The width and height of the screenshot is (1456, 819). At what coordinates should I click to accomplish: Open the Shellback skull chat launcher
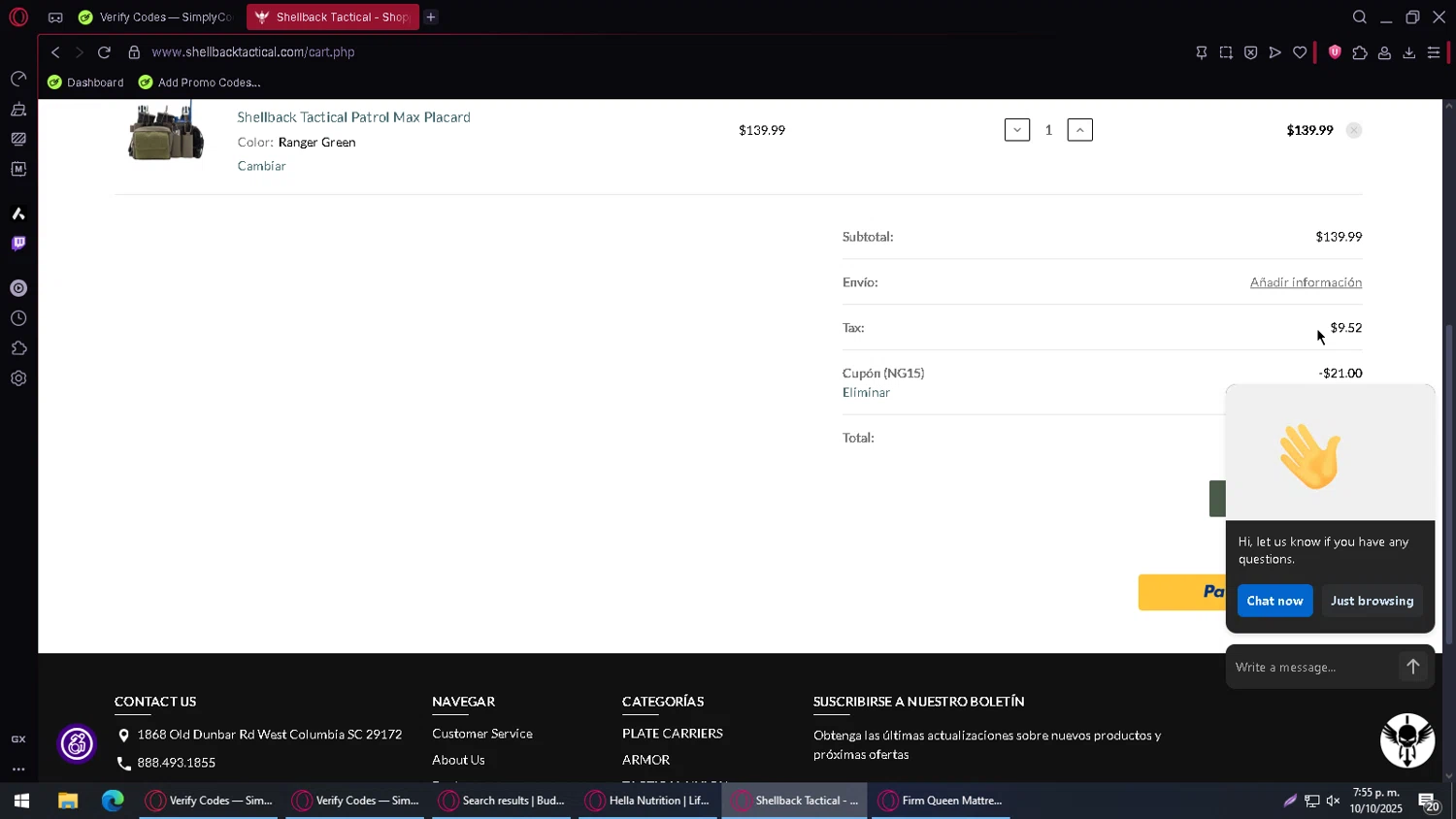(1407, 740)
